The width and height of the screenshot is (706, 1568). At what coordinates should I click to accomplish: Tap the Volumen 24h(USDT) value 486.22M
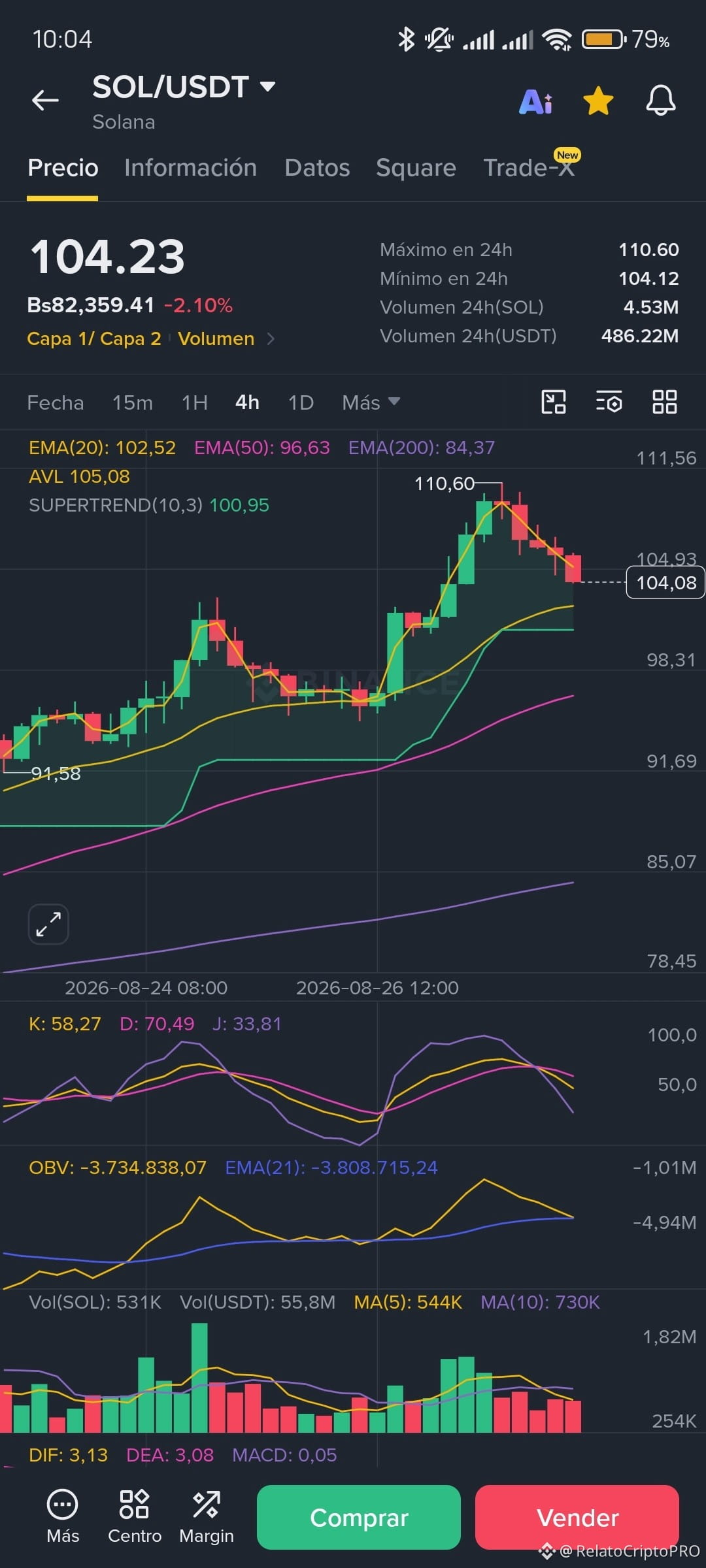tap(640, 336)
